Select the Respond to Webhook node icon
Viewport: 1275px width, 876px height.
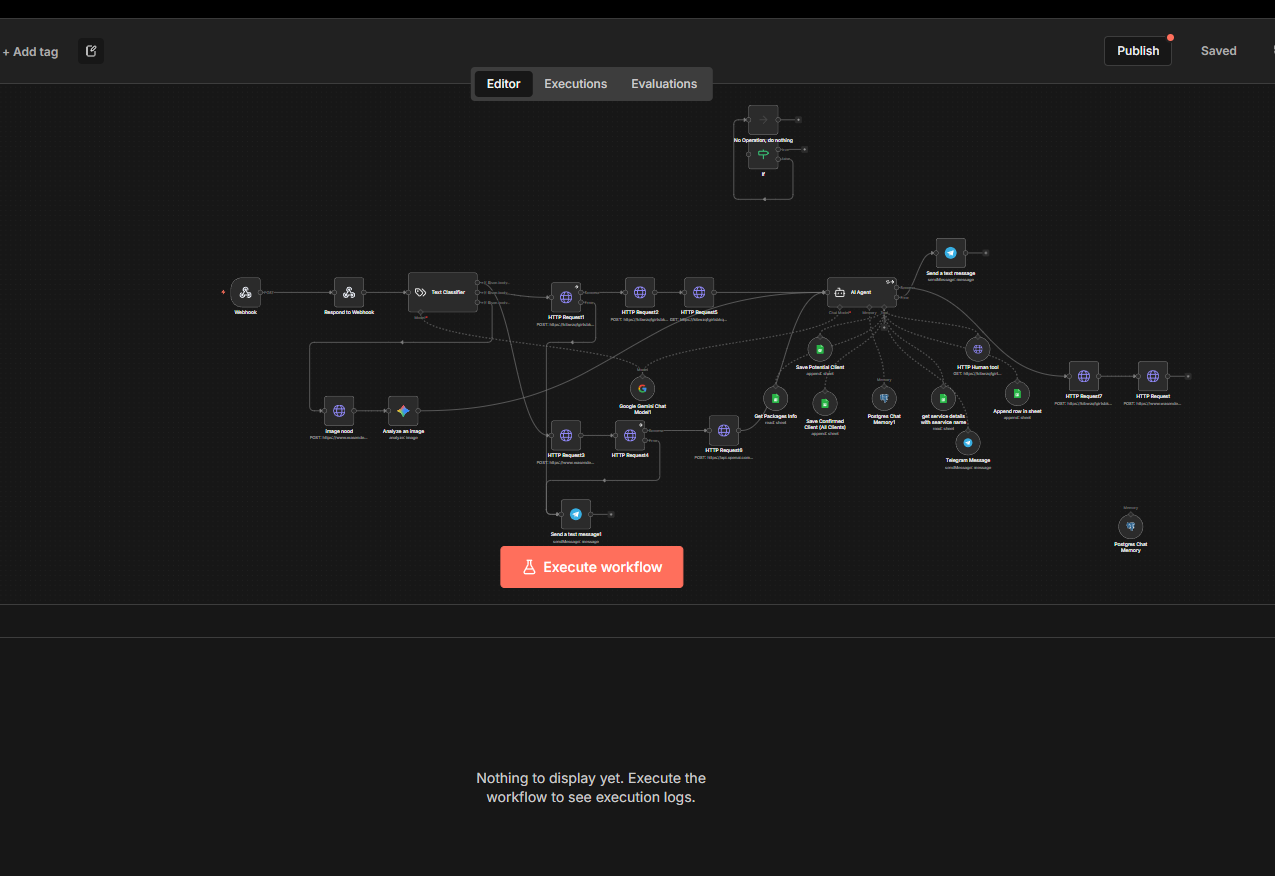tap(348, 293)
